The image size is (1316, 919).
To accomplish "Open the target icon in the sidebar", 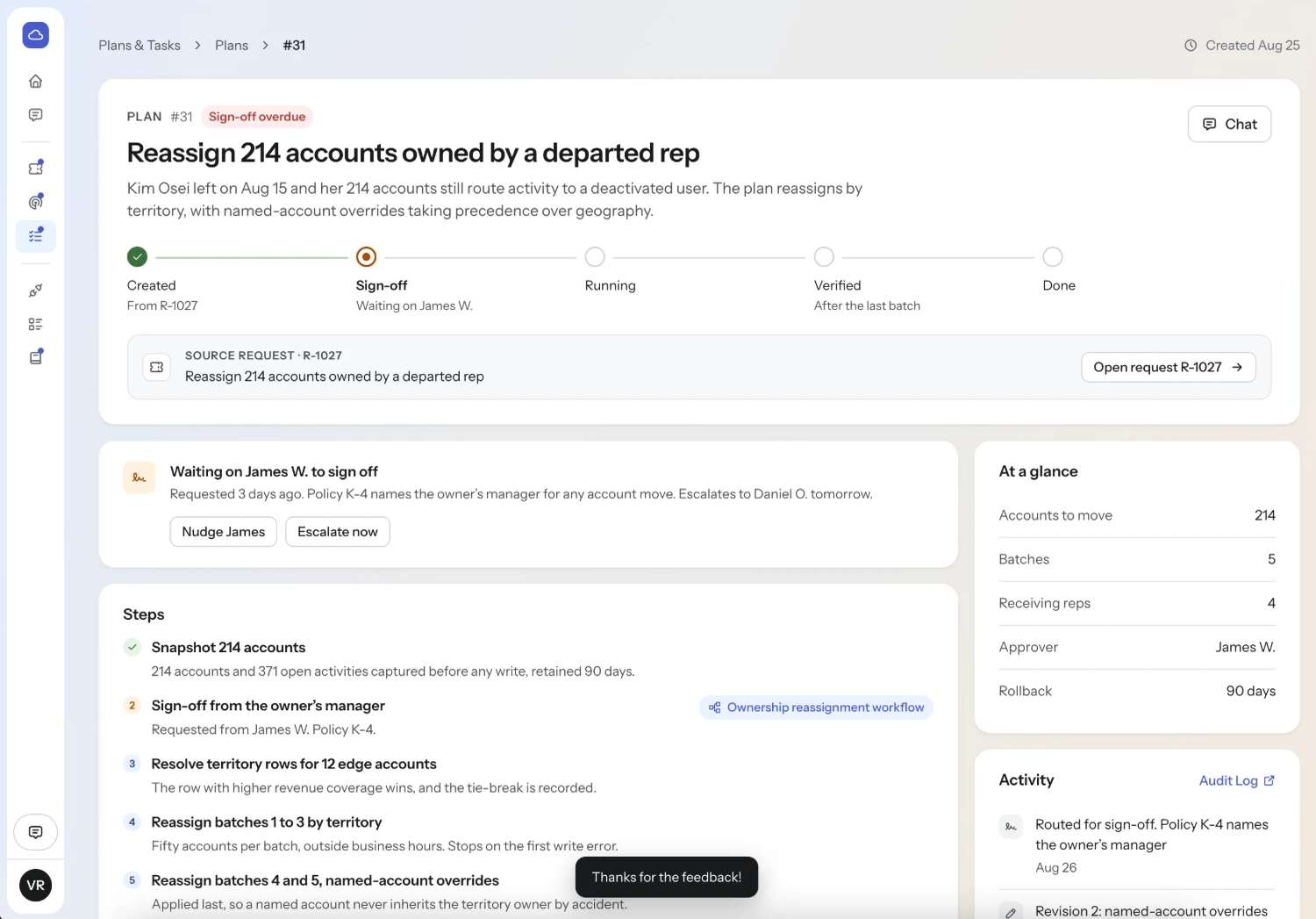I will point(35,202).
